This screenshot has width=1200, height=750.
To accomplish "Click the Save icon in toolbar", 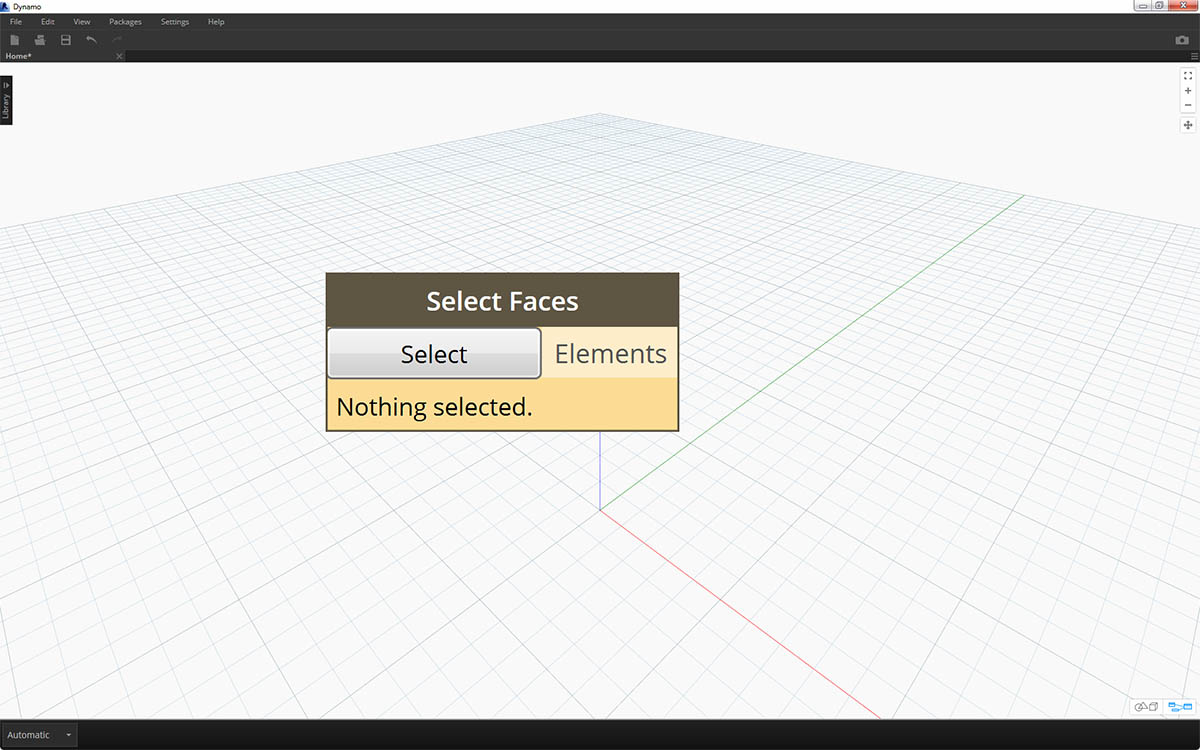I will click(x=66, y=40).
